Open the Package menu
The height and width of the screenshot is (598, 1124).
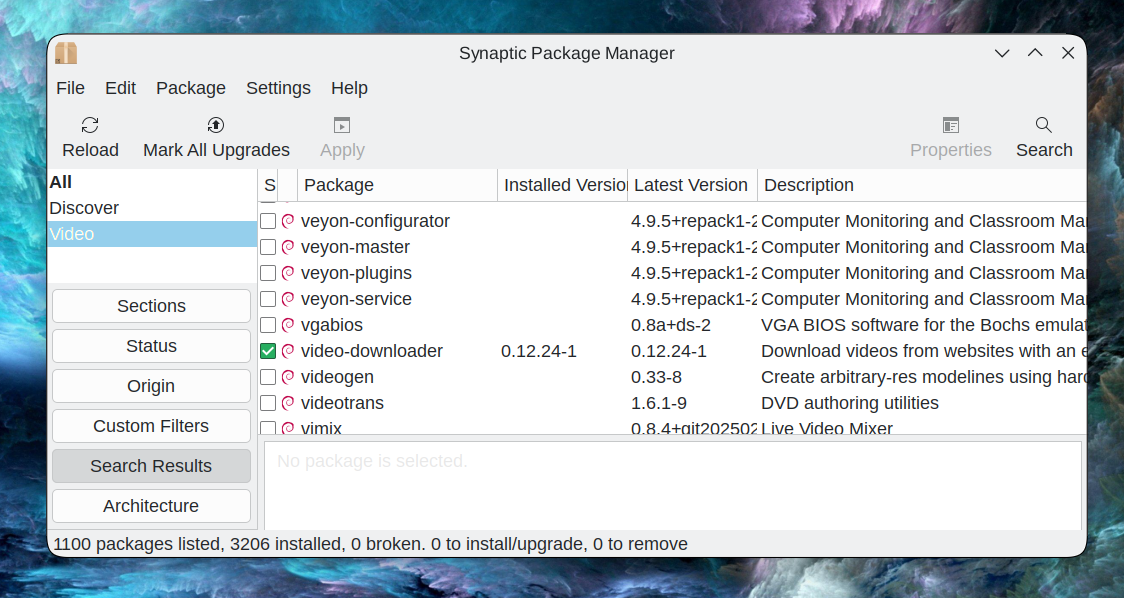(x=191, y=87)
